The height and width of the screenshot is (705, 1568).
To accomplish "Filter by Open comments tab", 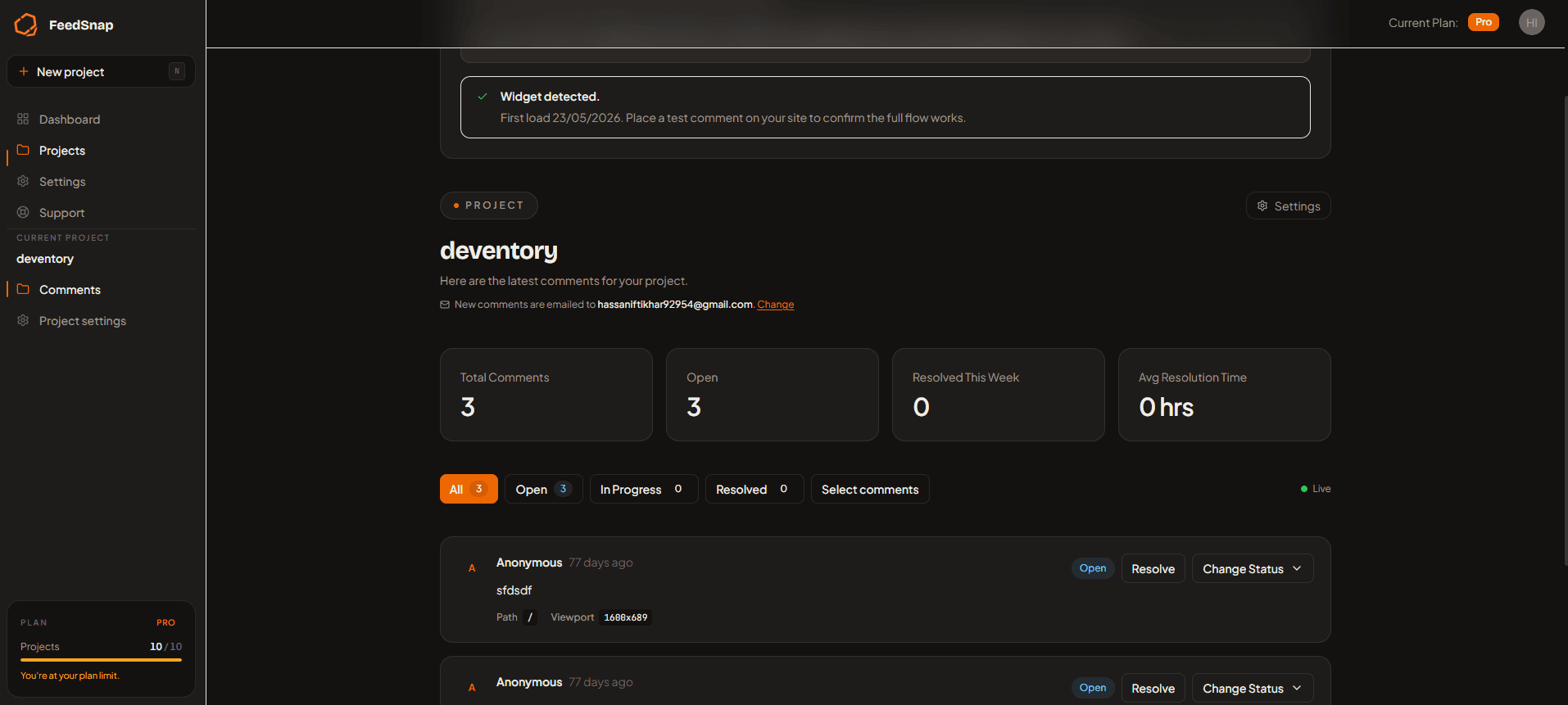I will 543,489.
